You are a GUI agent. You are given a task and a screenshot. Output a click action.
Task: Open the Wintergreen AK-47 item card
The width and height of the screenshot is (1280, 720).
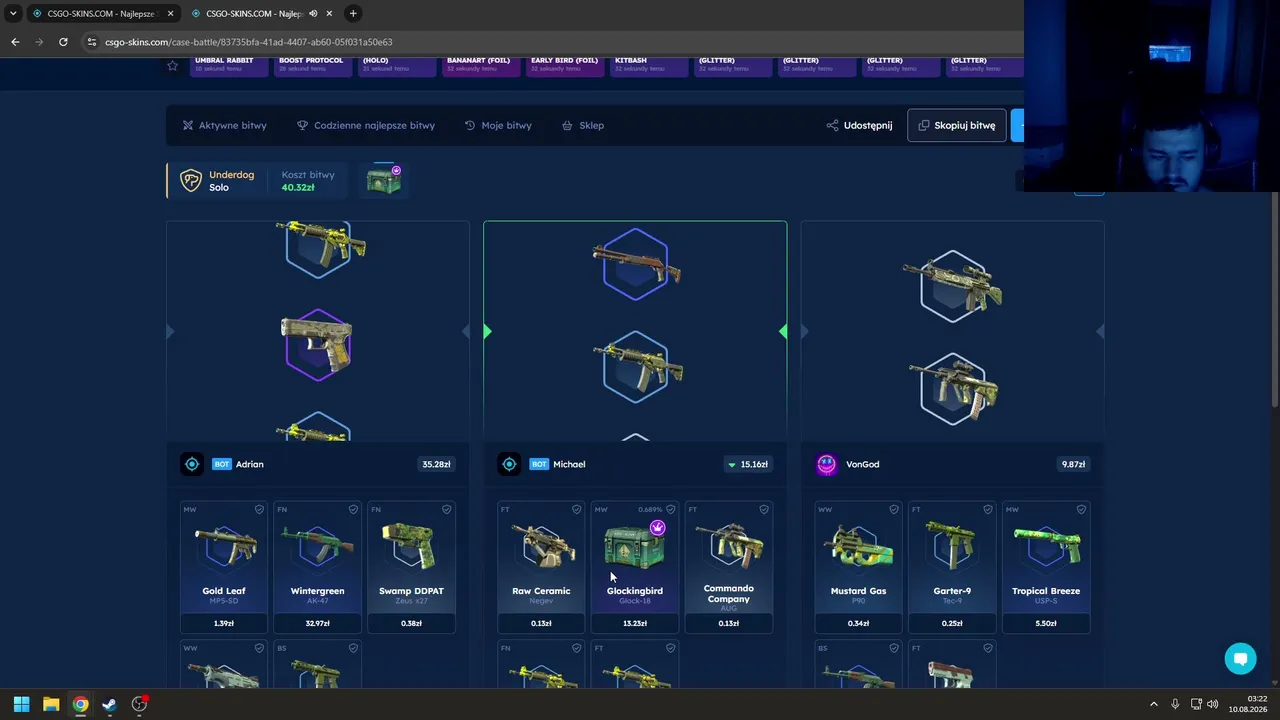(x=317, y=567)
